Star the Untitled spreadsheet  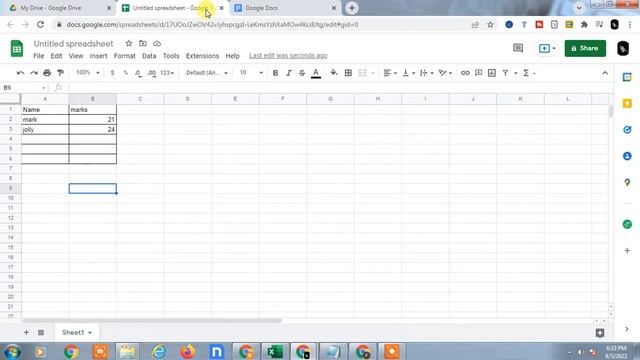point(129,43)
